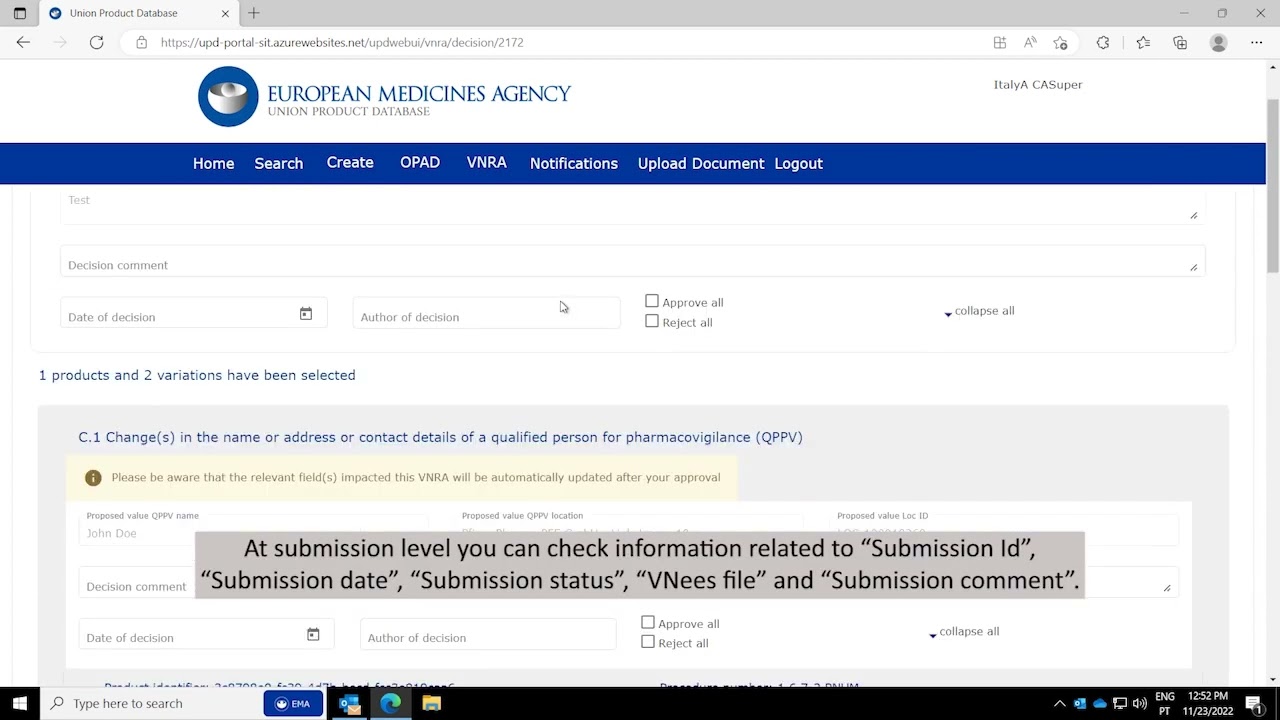Click in the C.1 section's Author of decision field
Screen dimensions: 1280x720
coord(488,635)
